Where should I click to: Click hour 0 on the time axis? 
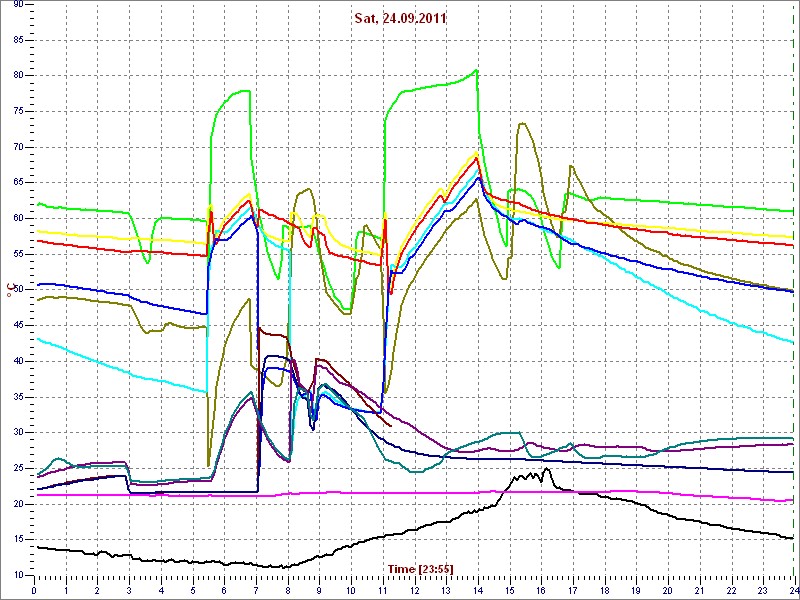[x=34, y=590]
